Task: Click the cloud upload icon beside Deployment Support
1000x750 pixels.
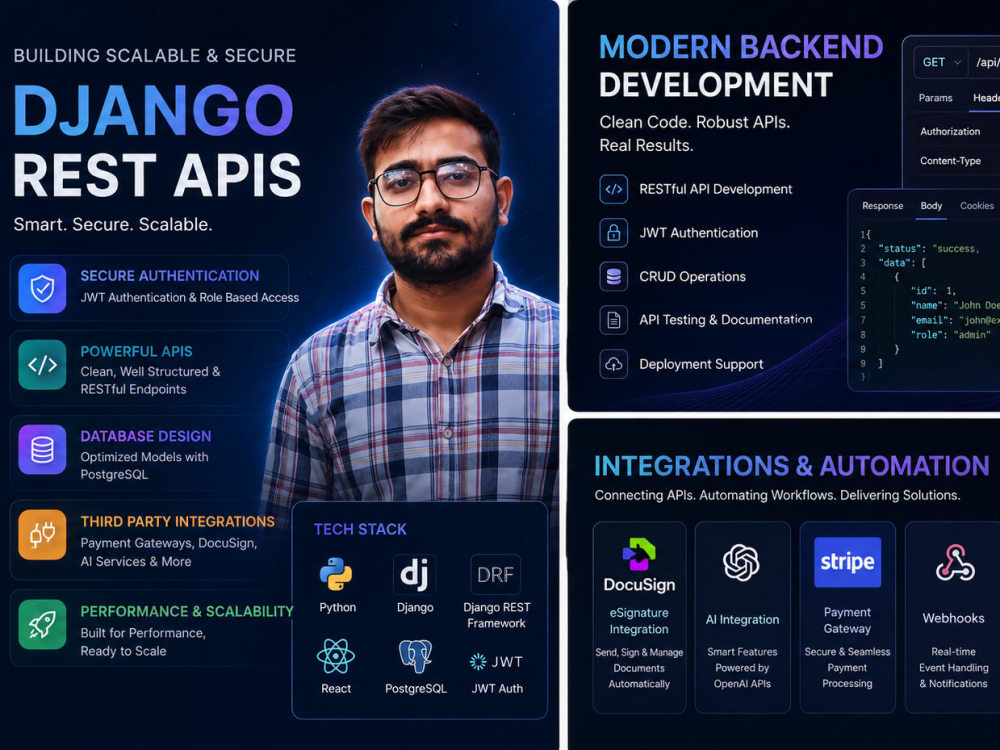Action: [614, 364]
